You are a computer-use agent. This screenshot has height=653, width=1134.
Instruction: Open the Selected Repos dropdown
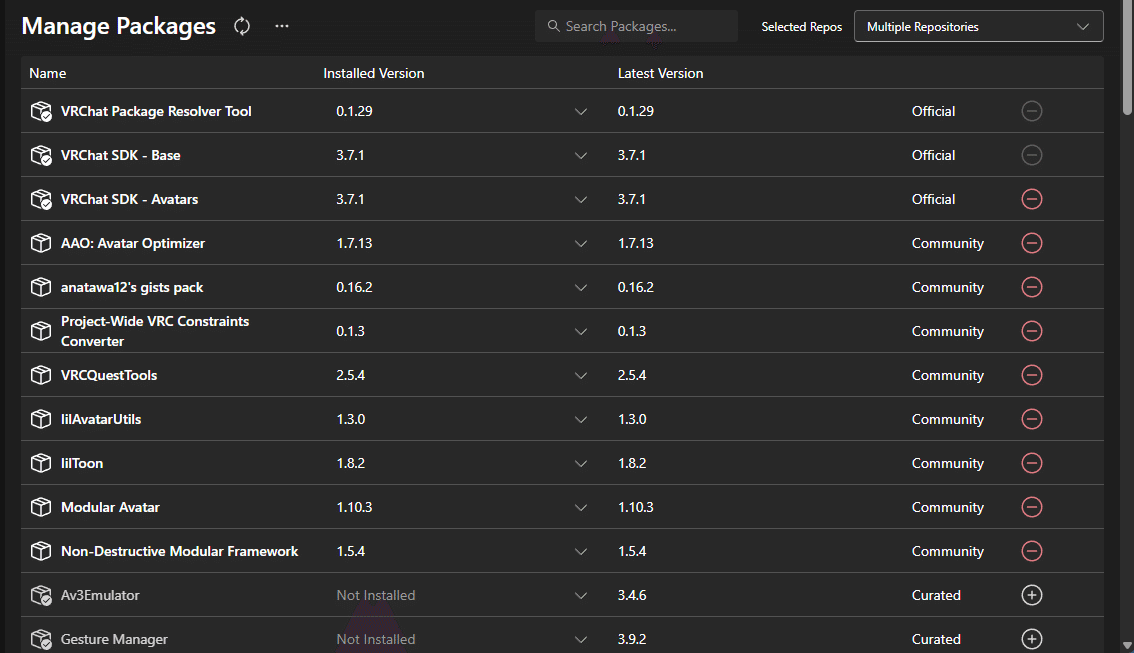click(978, 27)
